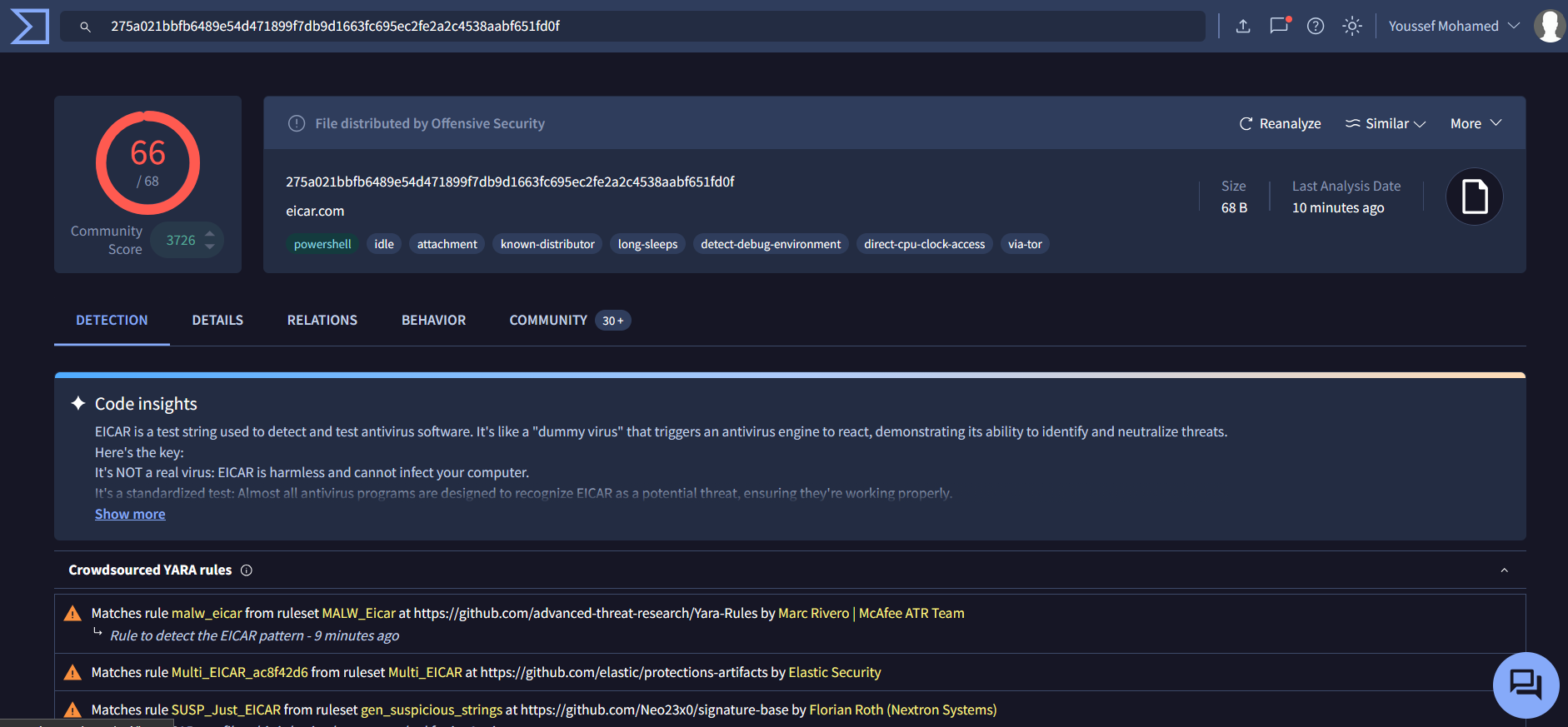
Task: Open the MALW_Eicar ruleset link
Action: (359, 613)
